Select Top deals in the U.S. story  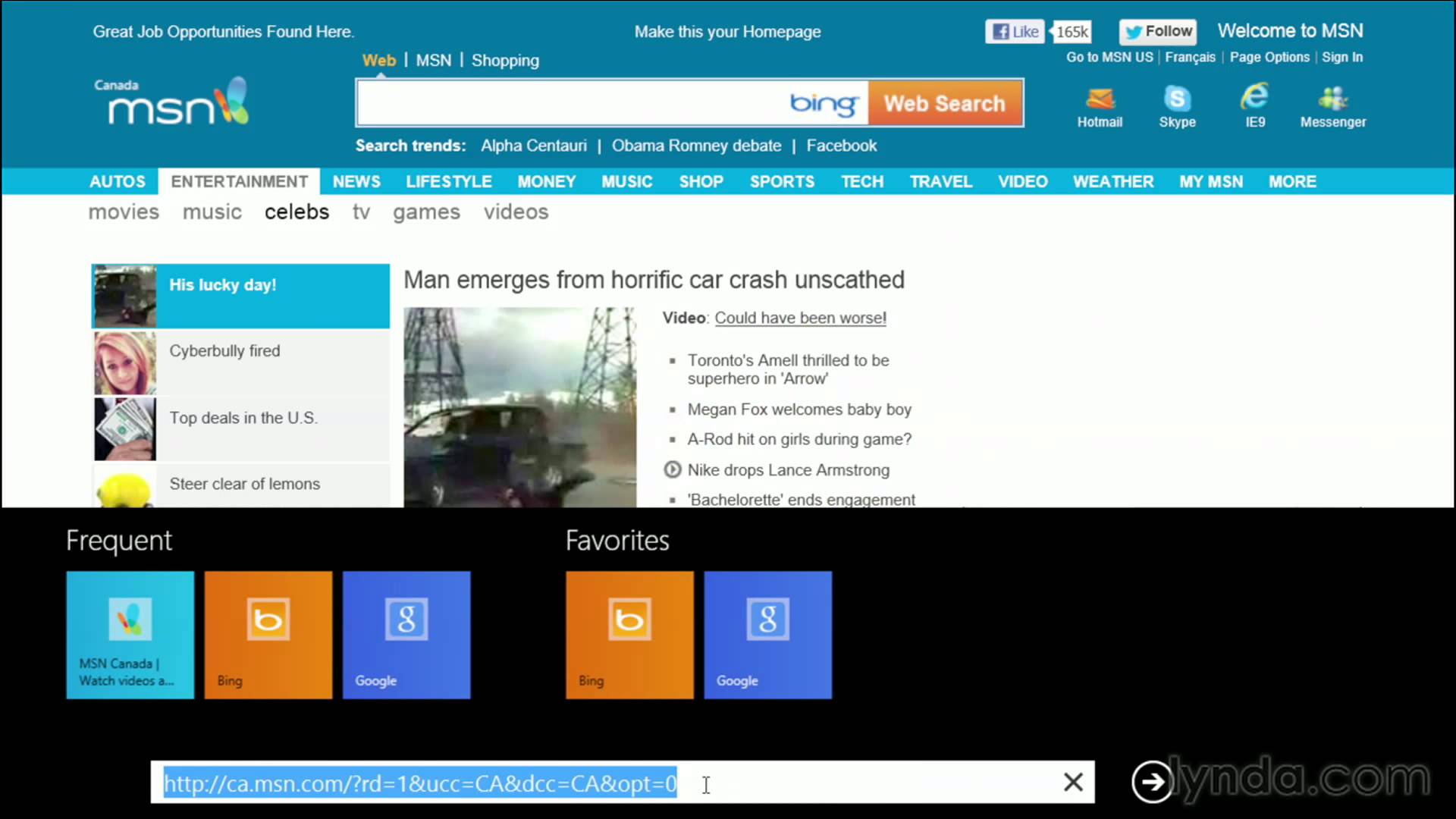coord(240,428)
